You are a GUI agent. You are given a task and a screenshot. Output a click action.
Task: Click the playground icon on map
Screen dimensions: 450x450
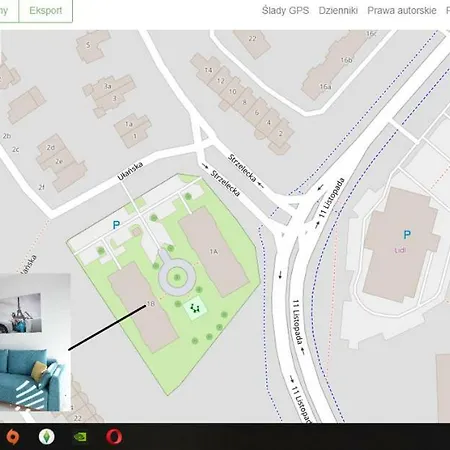[195, 308]
